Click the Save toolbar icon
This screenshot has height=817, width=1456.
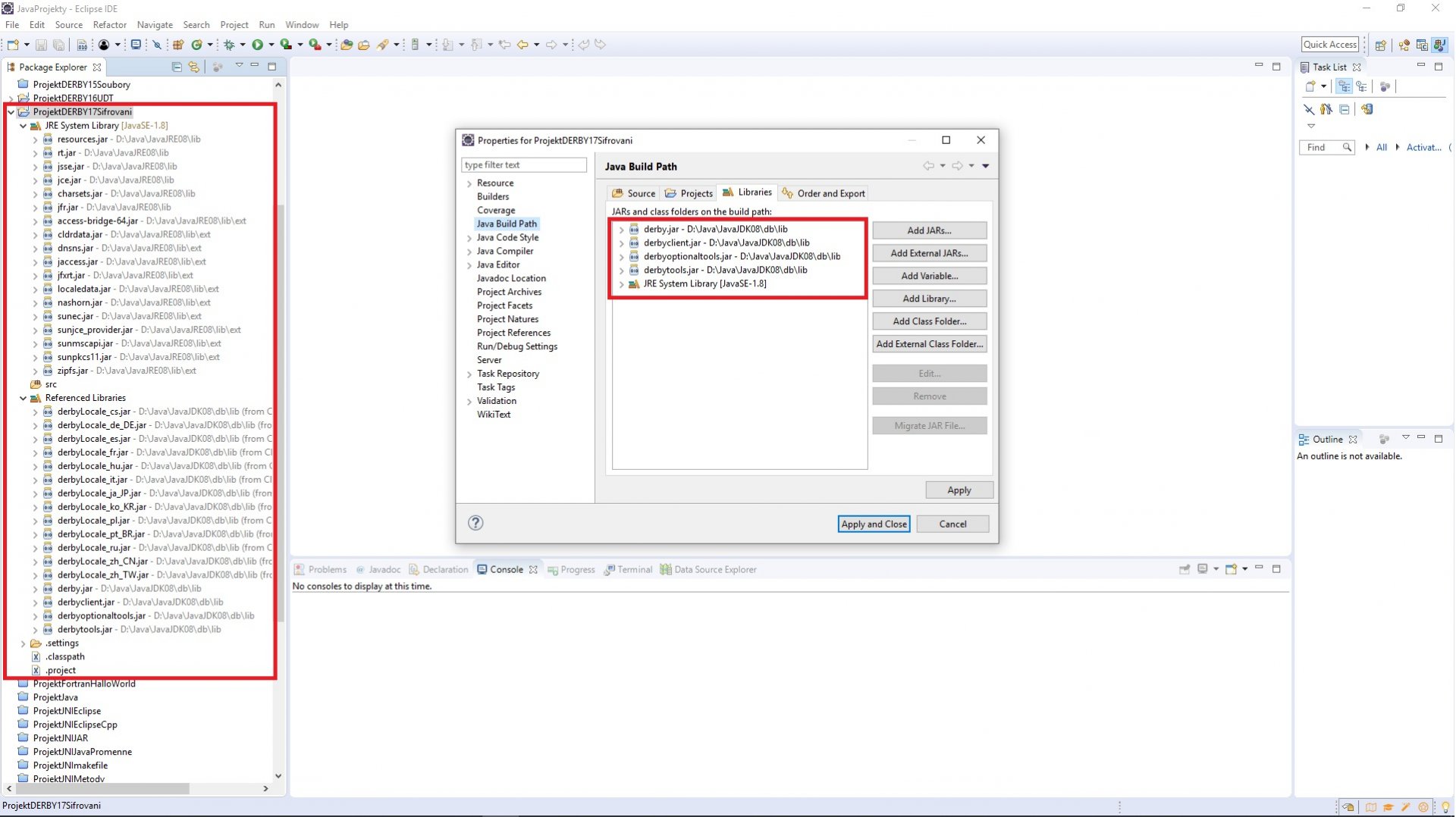pos(41,45)
